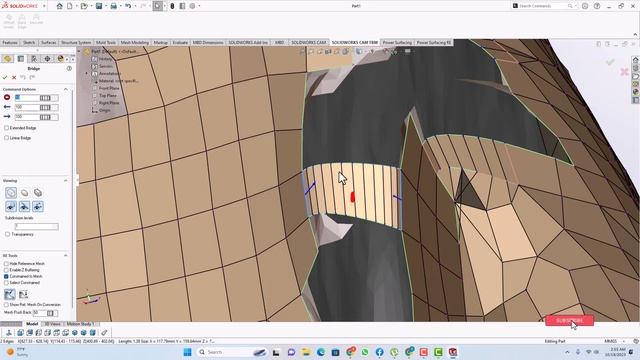The width and height of the screenshot is (640, 360).
Task: Select the second Viewing smooth display icon
Action: tap(24, 193)
